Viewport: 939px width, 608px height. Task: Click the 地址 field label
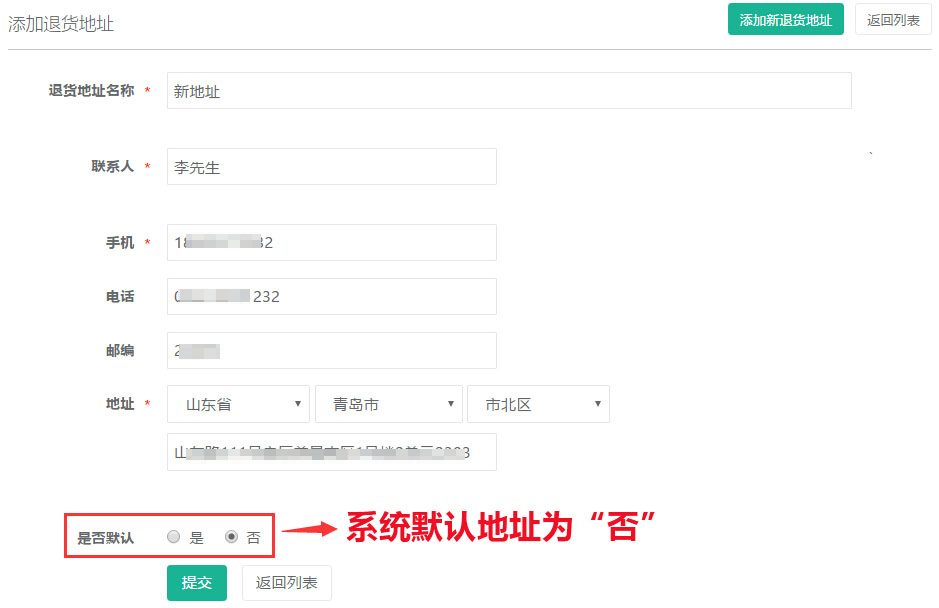[x=120, y=404]
